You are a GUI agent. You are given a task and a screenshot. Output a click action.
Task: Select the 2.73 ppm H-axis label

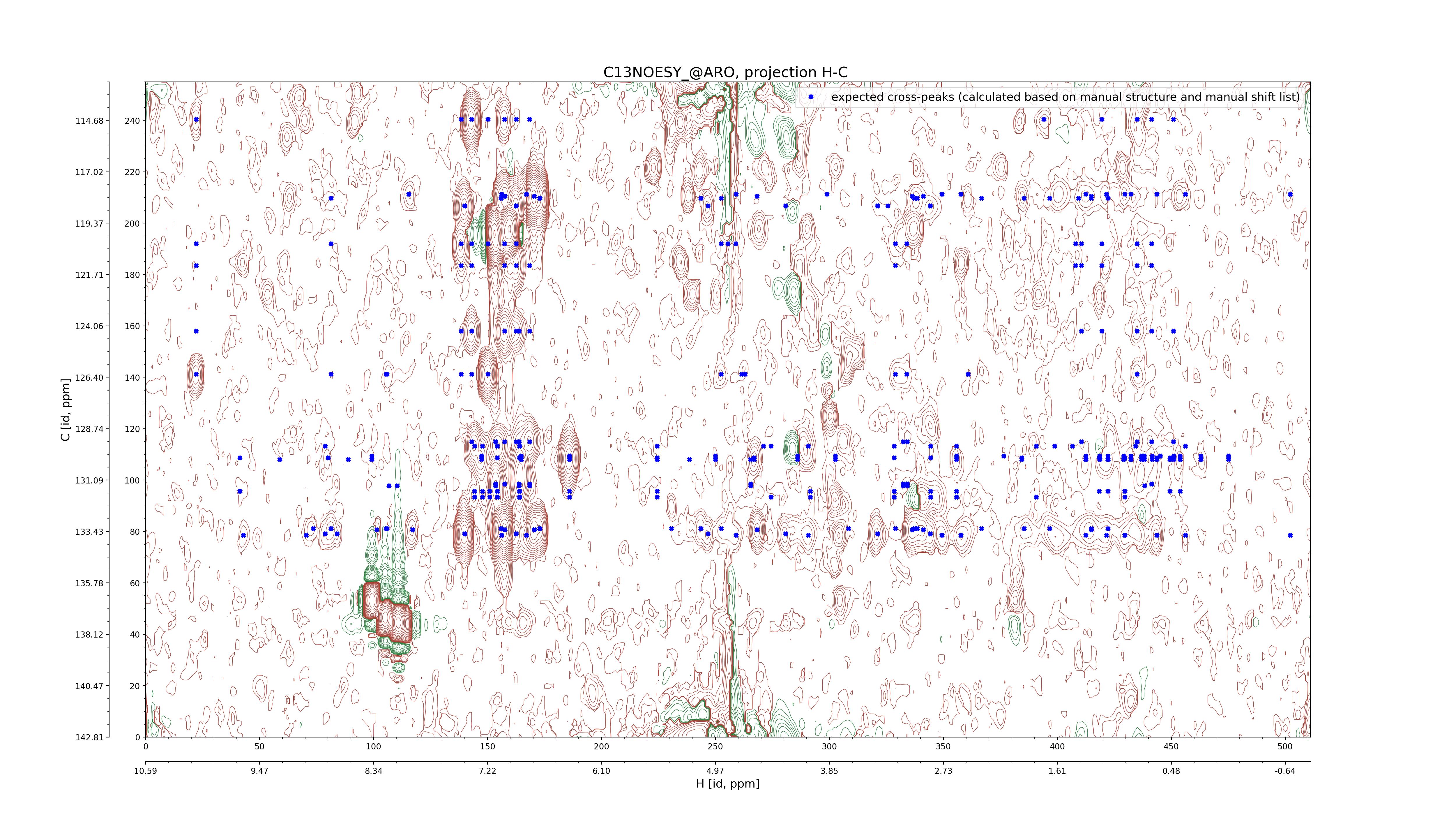(x=943, y=771)
